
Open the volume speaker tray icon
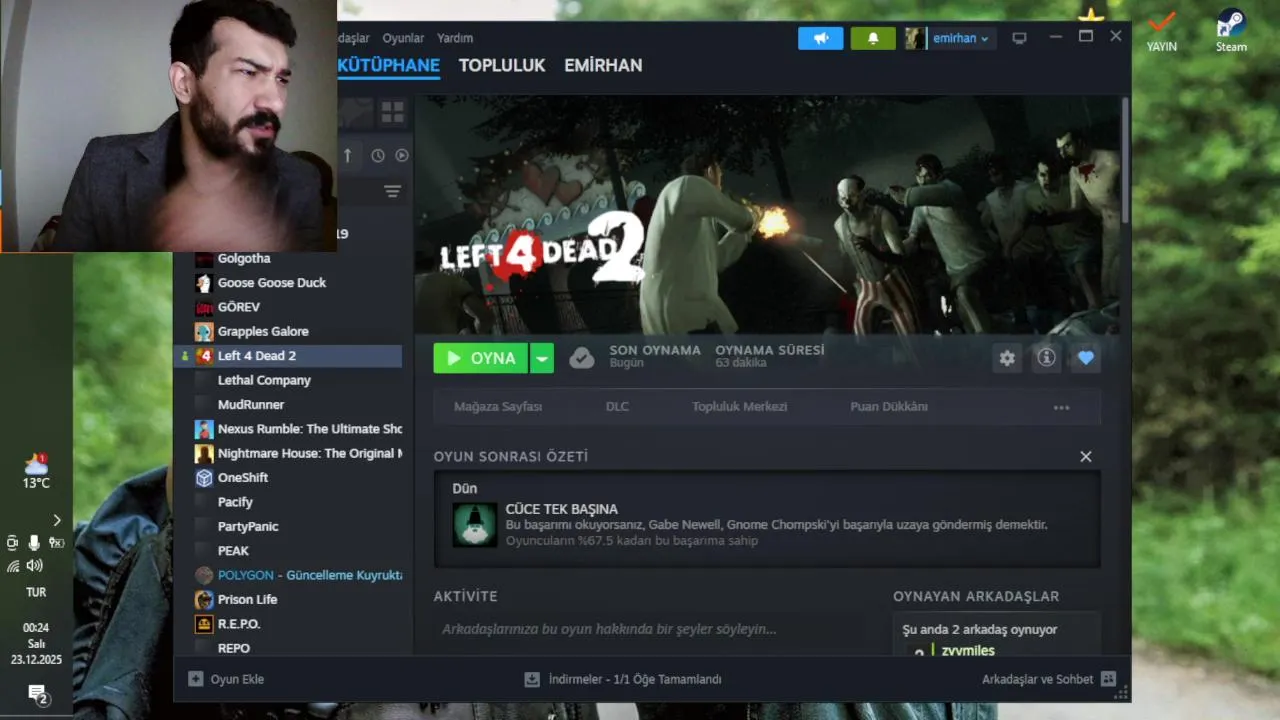(x=35, y=566)
